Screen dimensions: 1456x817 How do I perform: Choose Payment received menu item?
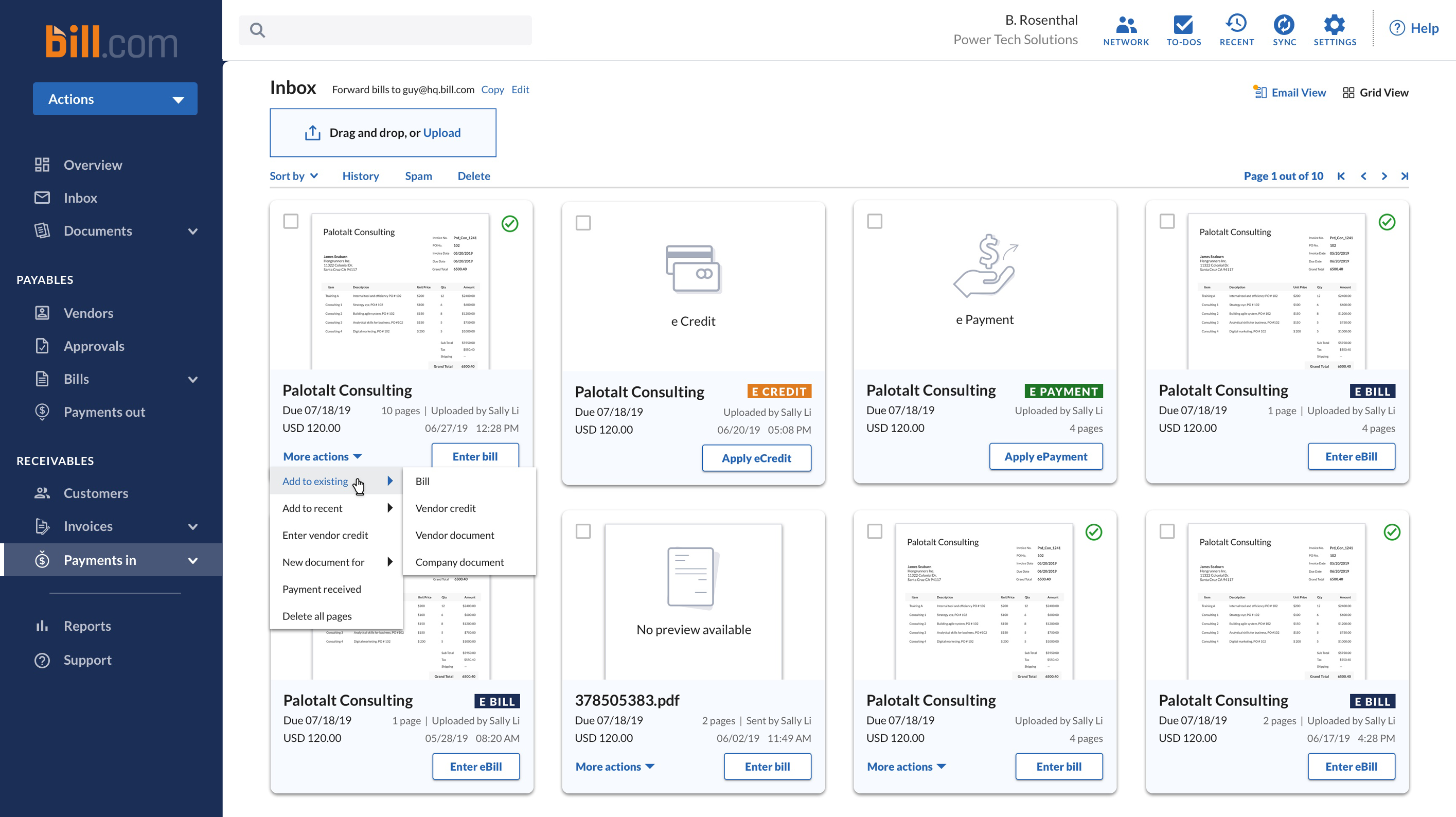pos(336,589)
